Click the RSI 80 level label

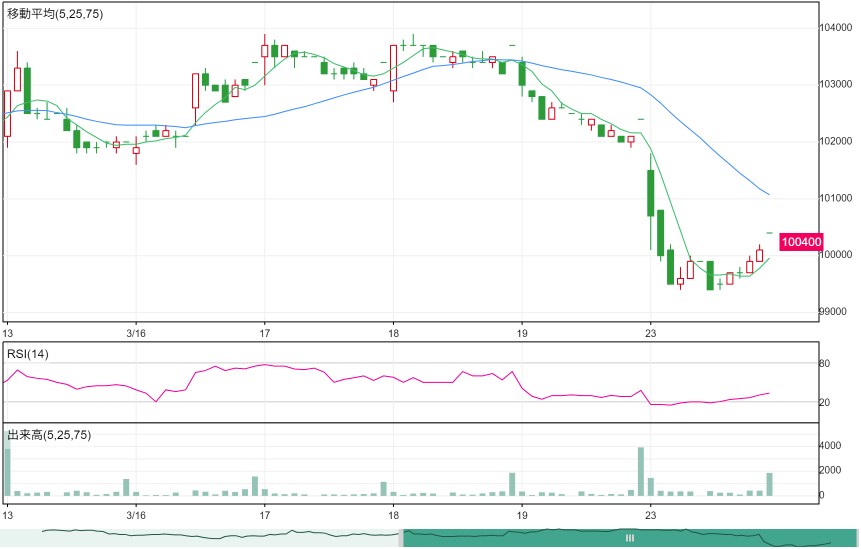point(825,363)
